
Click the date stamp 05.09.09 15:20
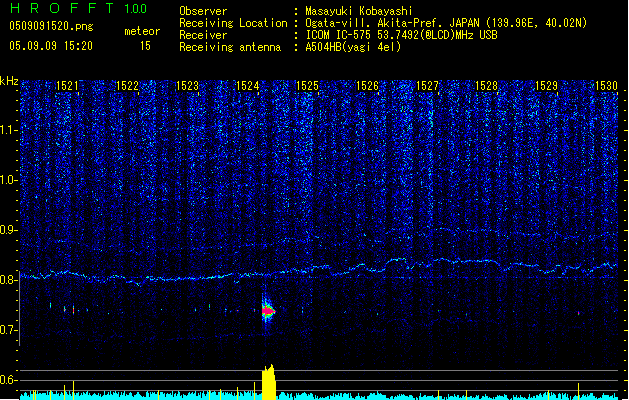click(50, 46)
